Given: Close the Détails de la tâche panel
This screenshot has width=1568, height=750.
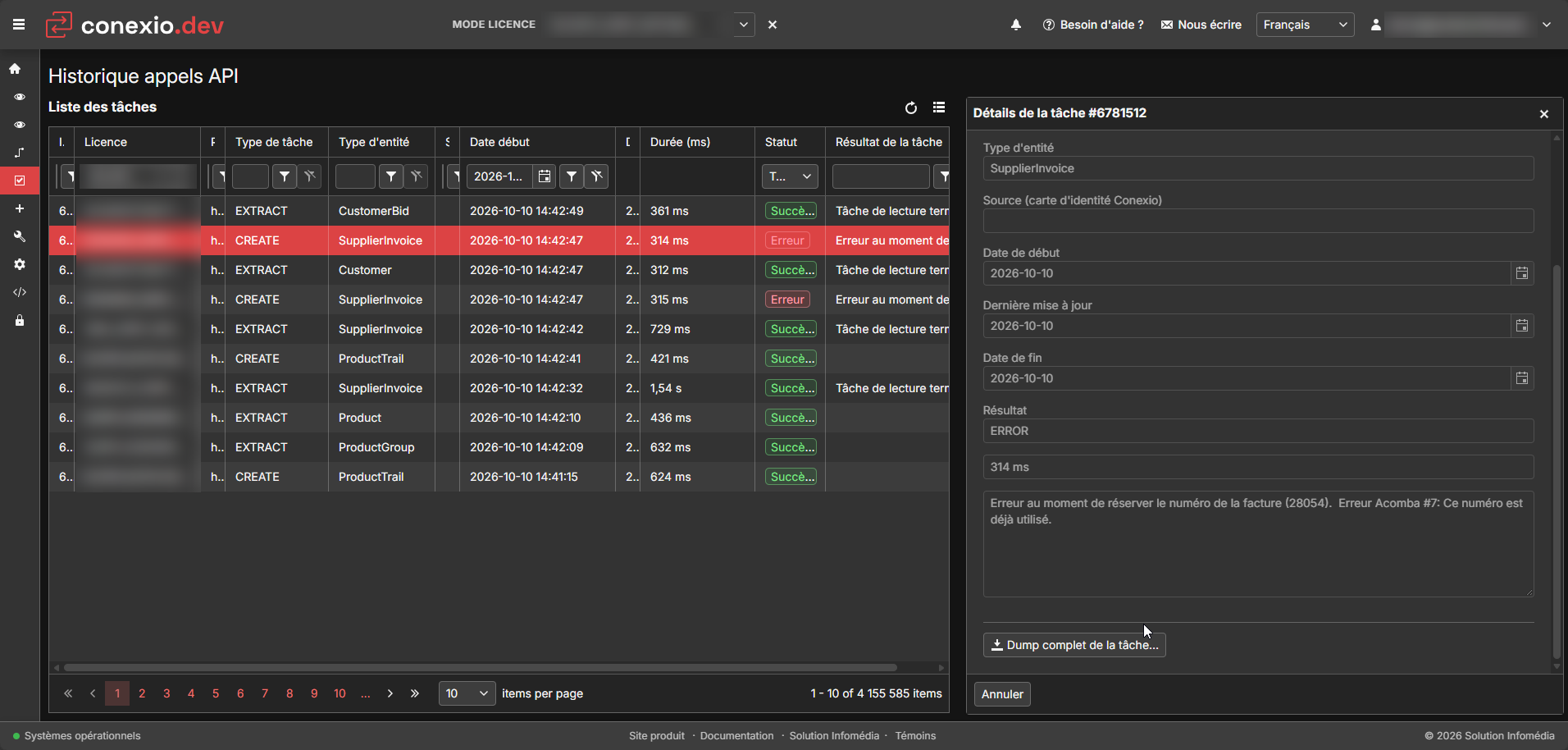Looking at the screenshot, I should pyautogui.click(x=1544, y=114).
